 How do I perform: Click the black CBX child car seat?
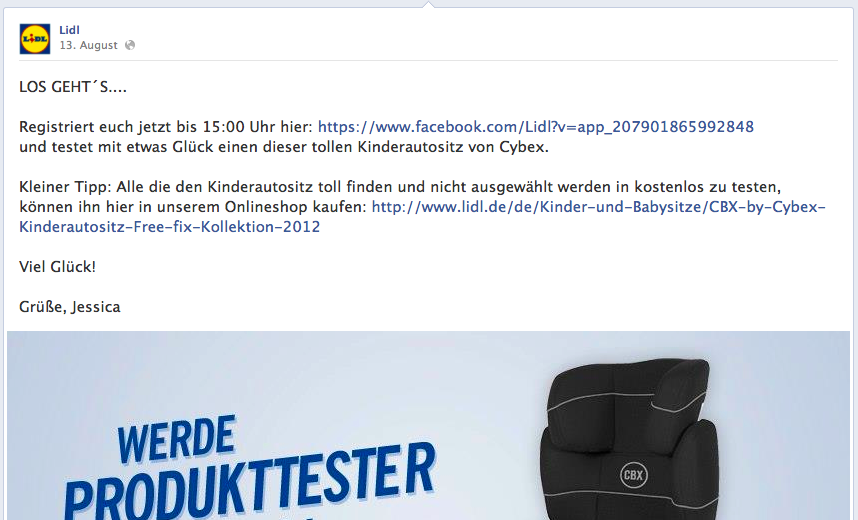coord(629,439)
